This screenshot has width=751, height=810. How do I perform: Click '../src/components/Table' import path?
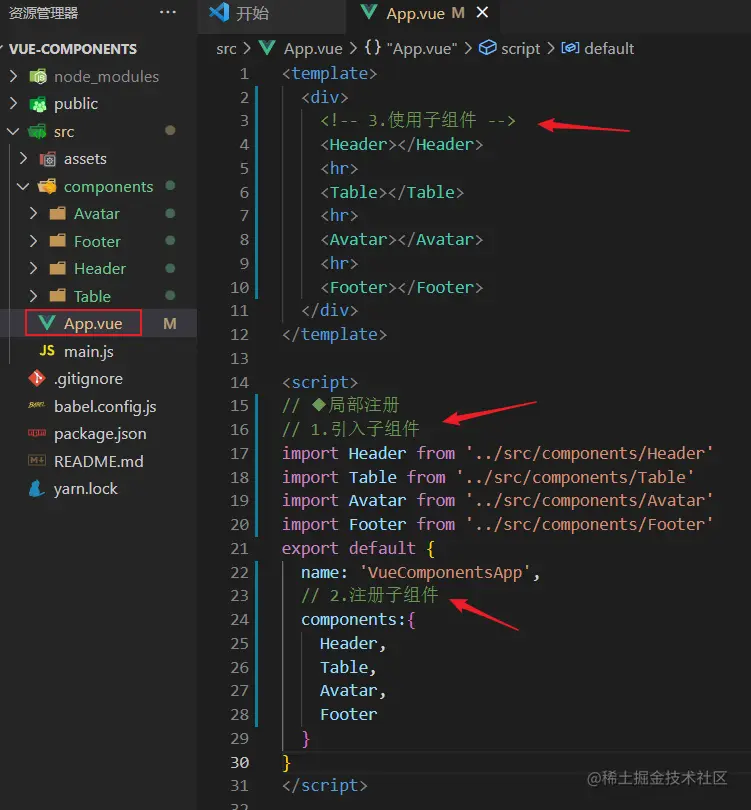point(575,477)
